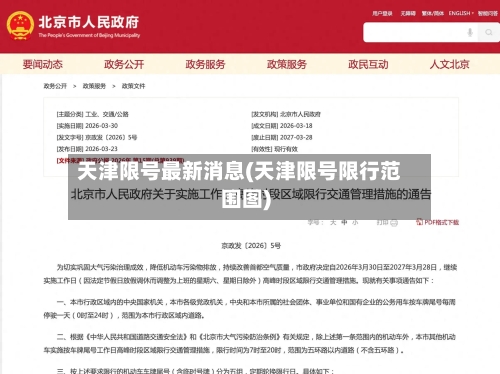Image resolution: width=500 pixels, height=374 pixels.
Task: Open the 政策服务 navigation tab
Action: [287, 64]
